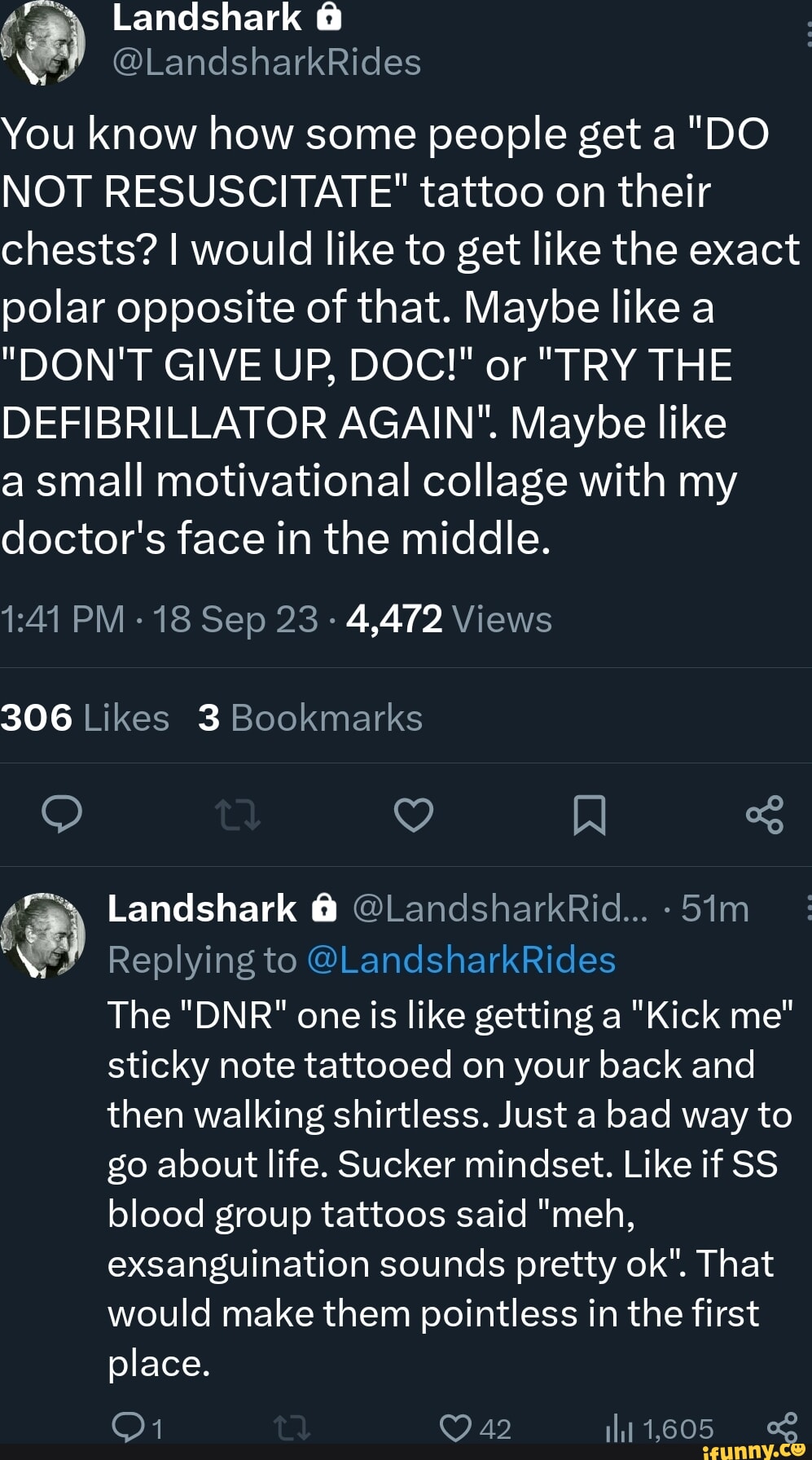View the 306 Likes list

85,718
